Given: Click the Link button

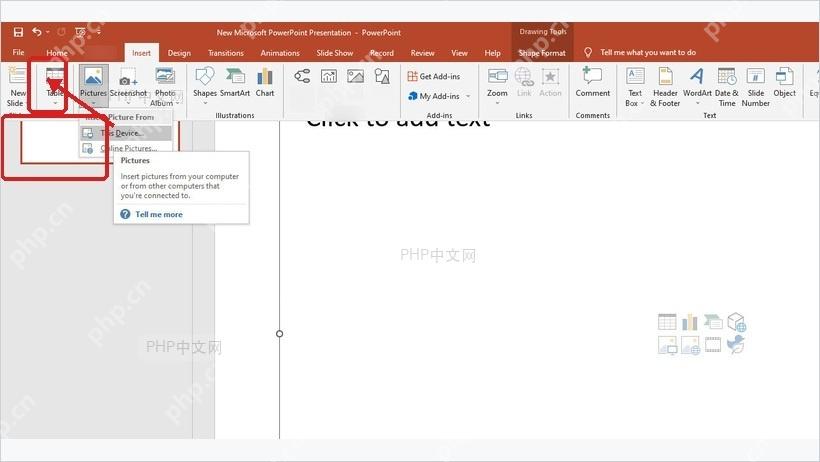Looking at the screenshot, I should pyautogui.click(x=524, y=82).
